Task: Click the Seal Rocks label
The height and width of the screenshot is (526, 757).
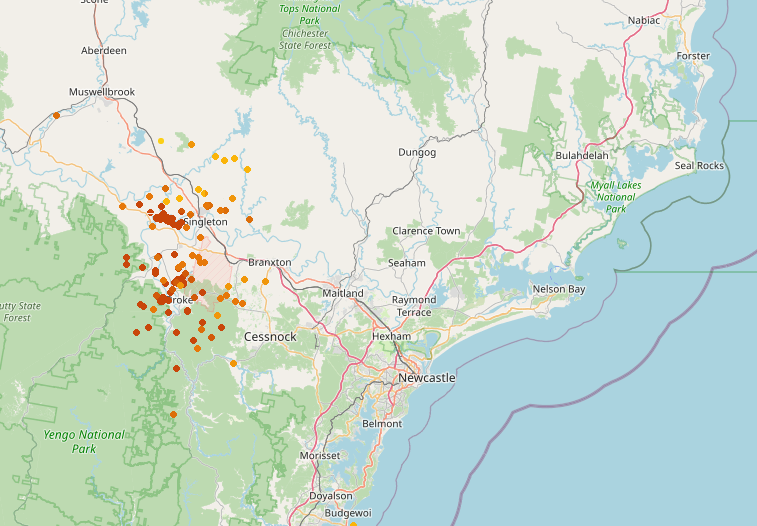Action: (x=699, y=166)
